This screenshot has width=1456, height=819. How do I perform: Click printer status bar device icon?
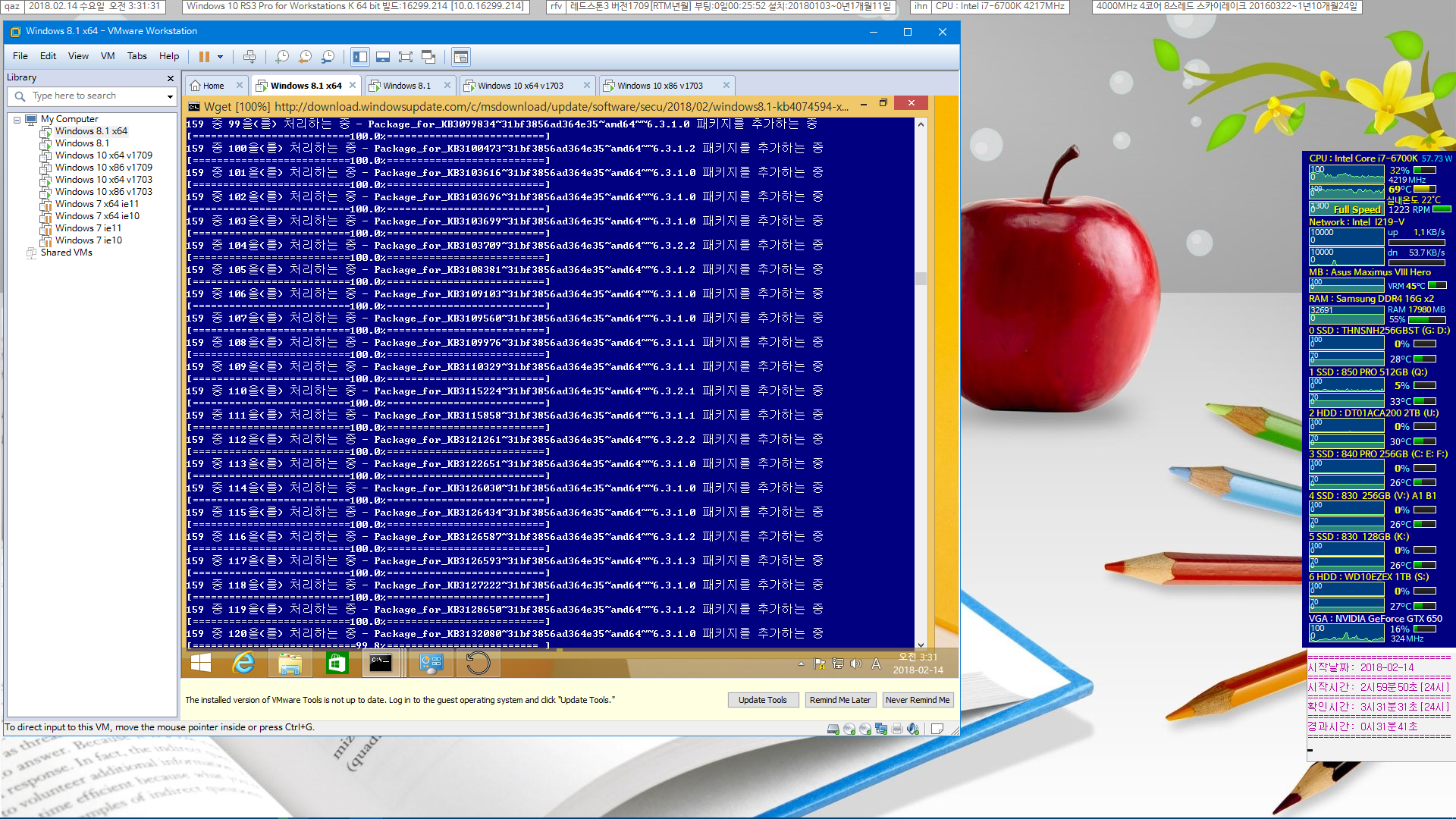897,729
